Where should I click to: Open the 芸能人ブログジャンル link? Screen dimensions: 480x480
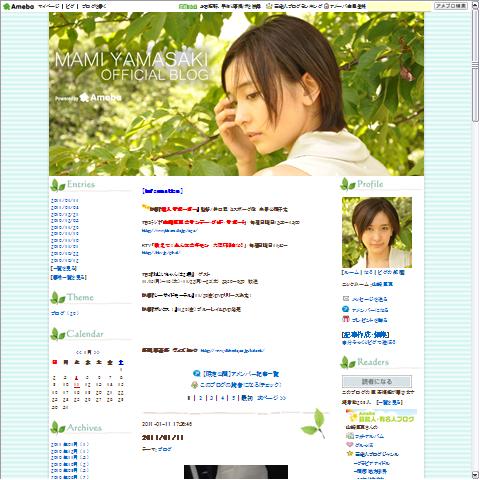point(376,454)
